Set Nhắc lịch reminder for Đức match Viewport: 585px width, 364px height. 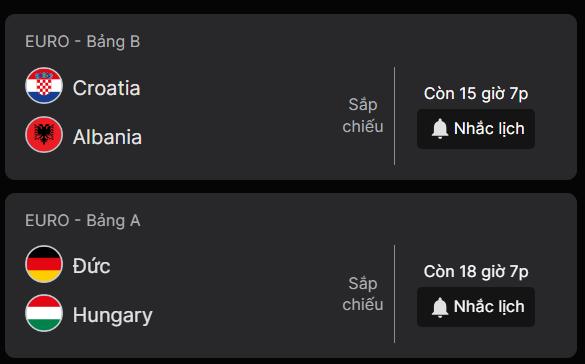click(x=476, y=307)
